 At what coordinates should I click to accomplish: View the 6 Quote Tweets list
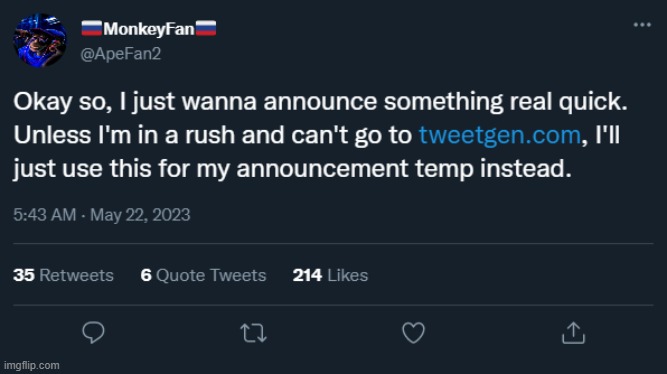click(x=203, y=275)
